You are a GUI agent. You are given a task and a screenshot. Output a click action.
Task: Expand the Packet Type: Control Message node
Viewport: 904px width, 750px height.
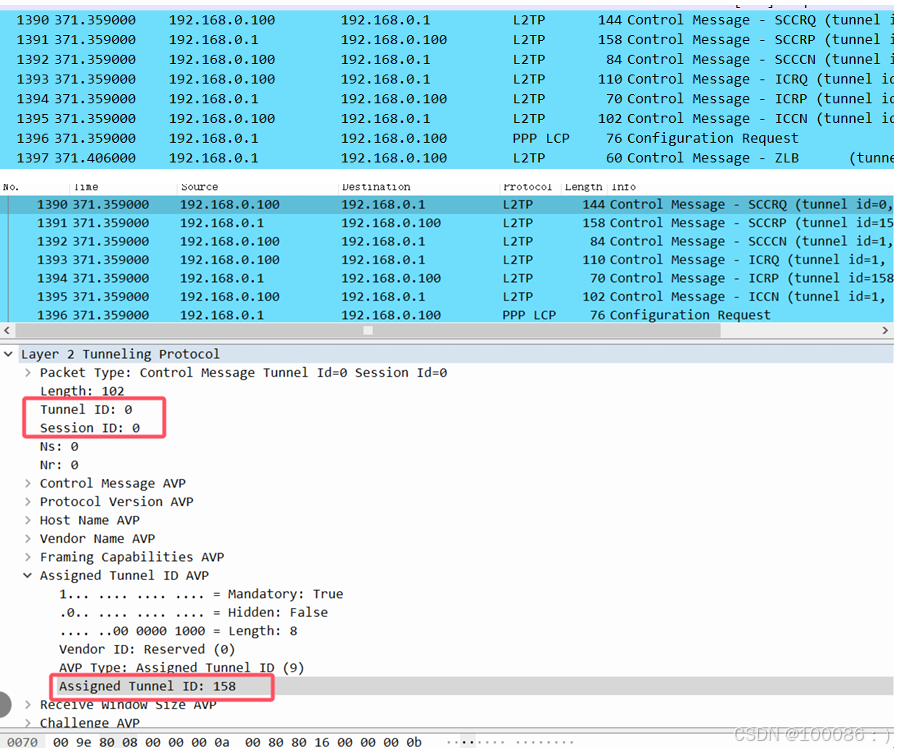[x=26, y=372]
